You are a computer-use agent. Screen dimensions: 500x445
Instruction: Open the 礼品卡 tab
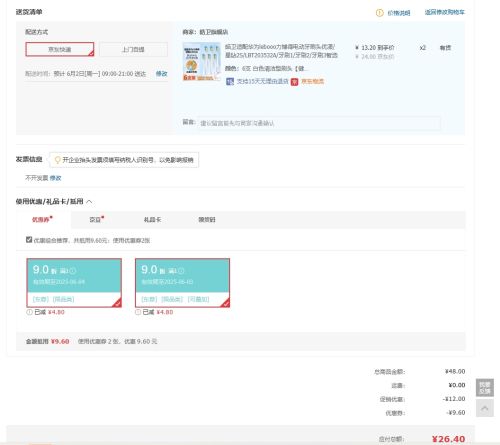pos(152,220)
